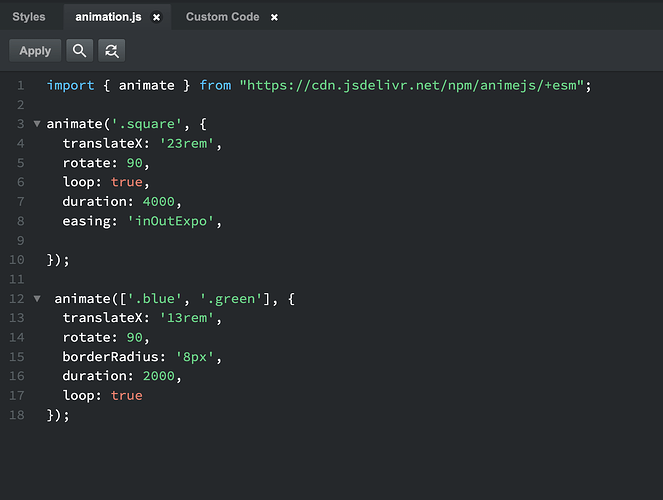Switch to the Styles tab
Image resolution: width=663 pixels, height=500 pixels.
(29, 17)
